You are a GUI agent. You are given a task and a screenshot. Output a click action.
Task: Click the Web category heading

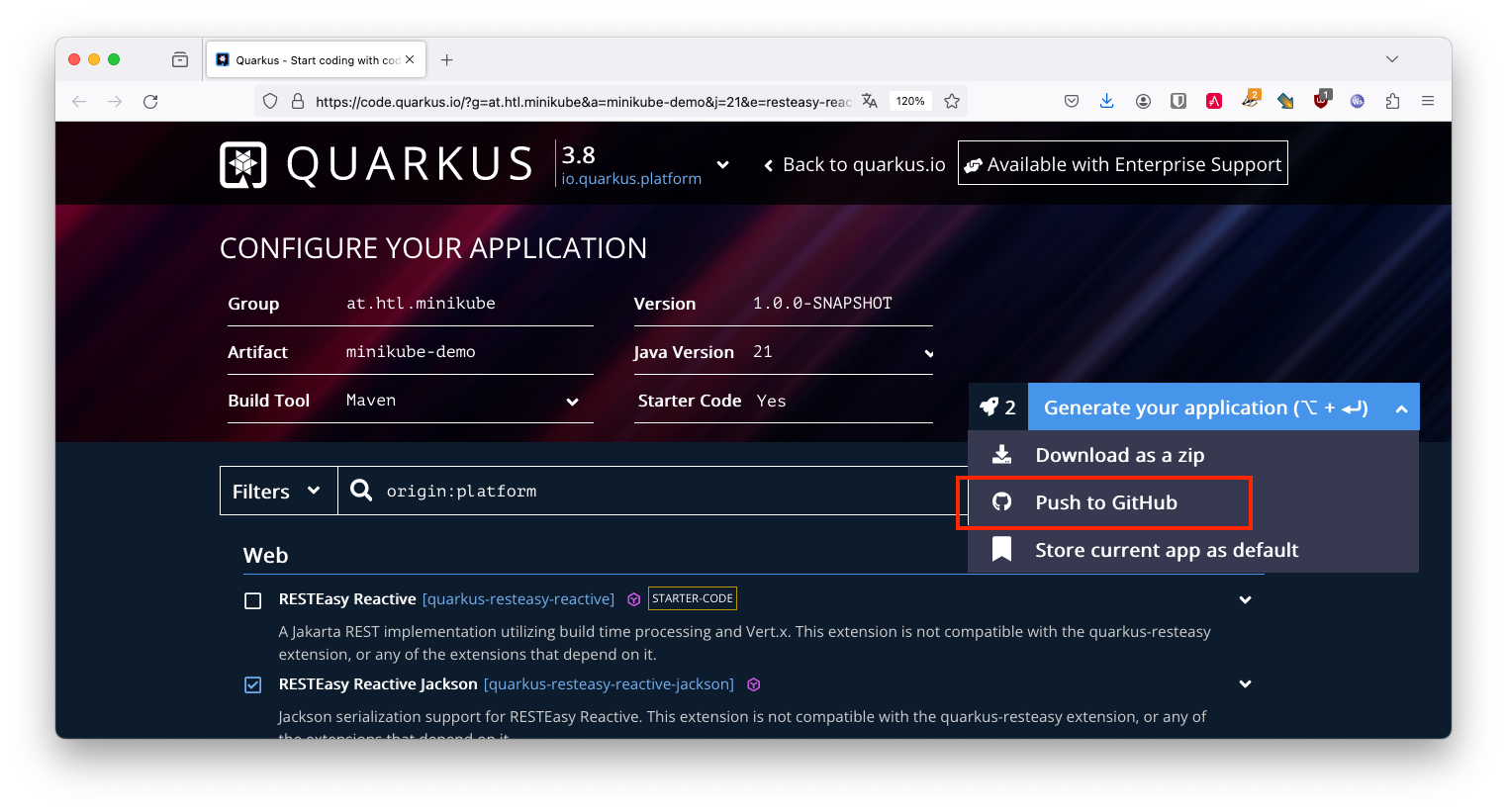(266, 555)
